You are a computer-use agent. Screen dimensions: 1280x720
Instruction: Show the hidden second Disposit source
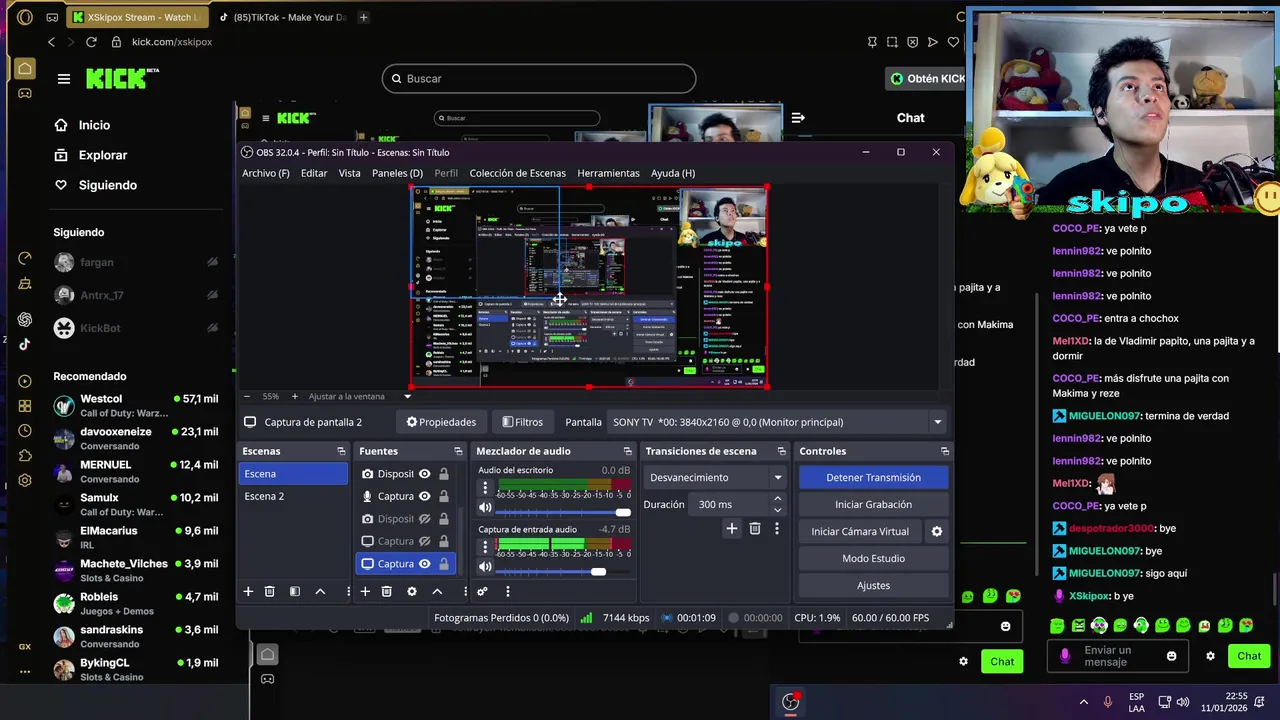point(424,519)
